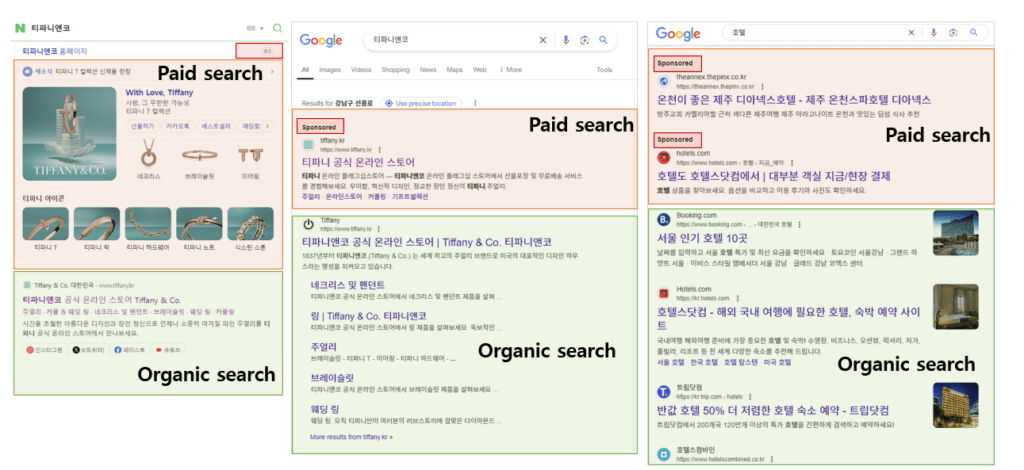
Task: Open Google Lens in the 티파니앤코 search bar
Action: pos(584,40)
